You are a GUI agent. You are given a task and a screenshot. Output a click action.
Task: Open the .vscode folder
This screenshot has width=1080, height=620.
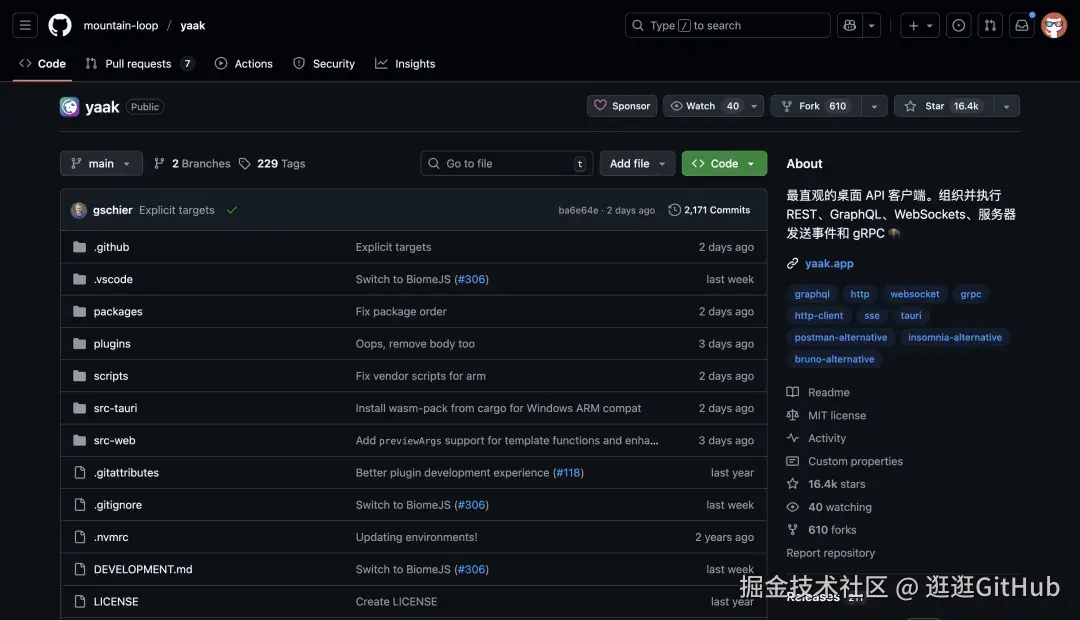[x=113, y=279]
